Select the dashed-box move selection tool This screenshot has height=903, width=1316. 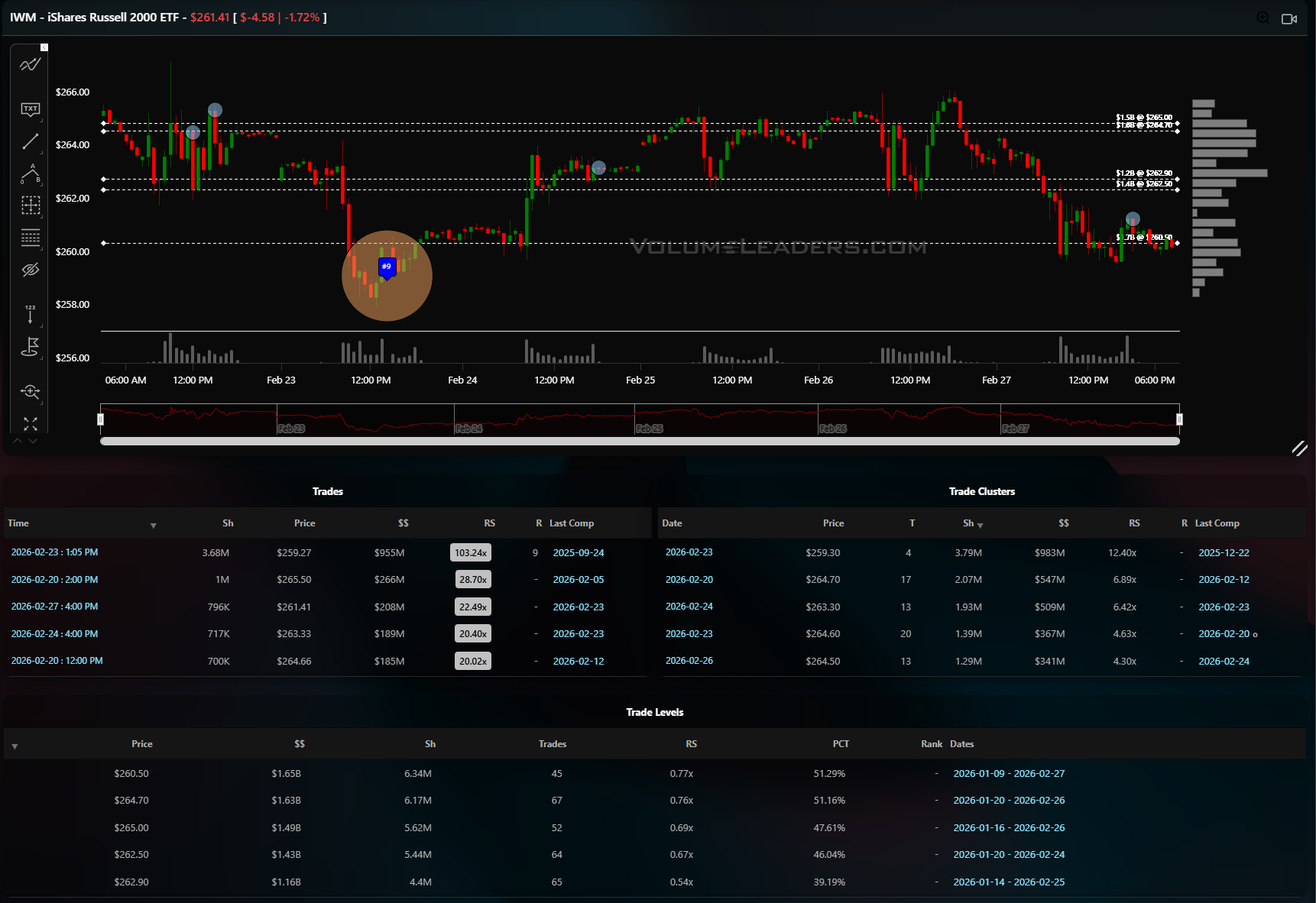pos(30,205)
